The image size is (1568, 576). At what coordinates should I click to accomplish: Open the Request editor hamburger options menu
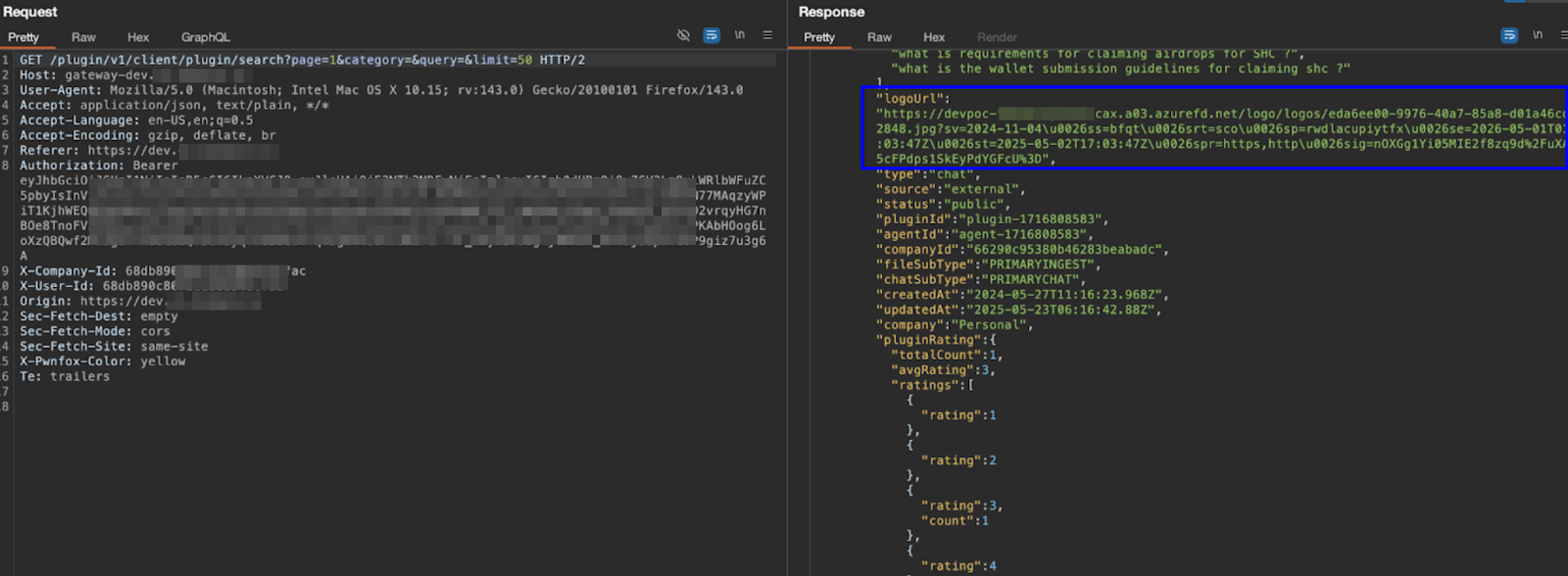767,35
